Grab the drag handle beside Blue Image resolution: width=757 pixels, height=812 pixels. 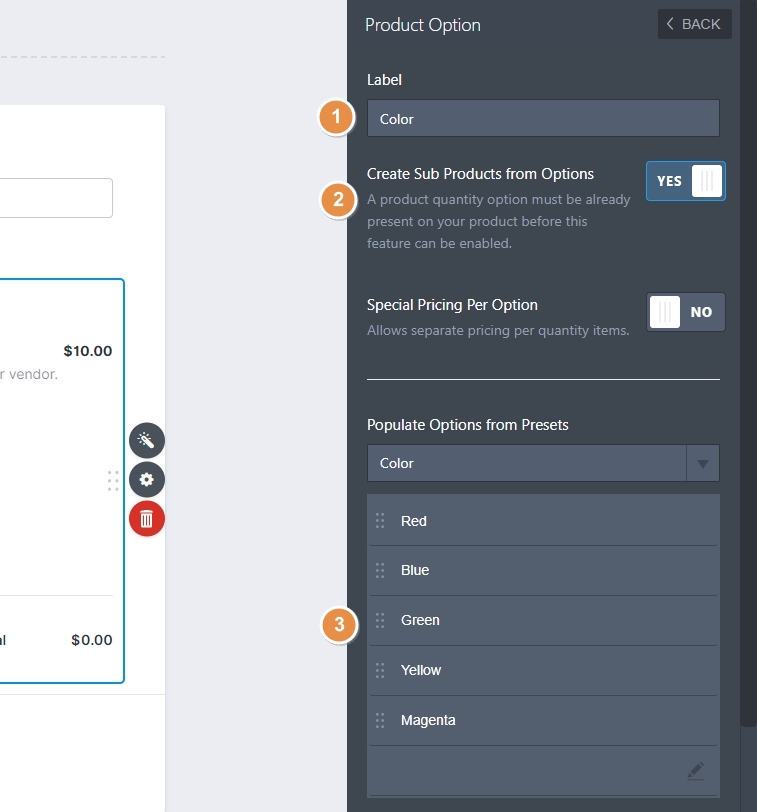pyautogui.click(x=380, y=570)
